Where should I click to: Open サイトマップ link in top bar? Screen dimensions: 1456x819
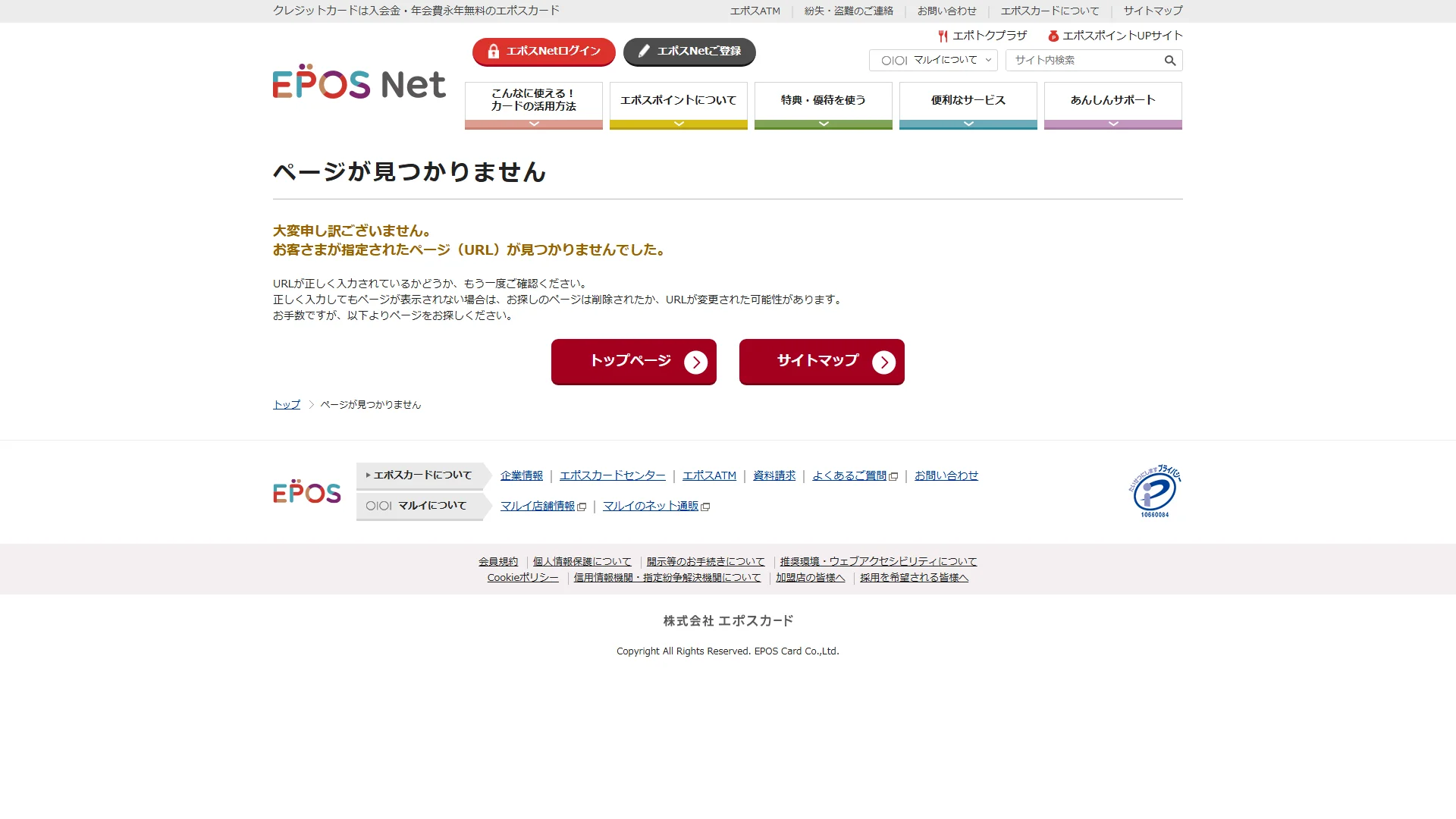pos(1153,11)
